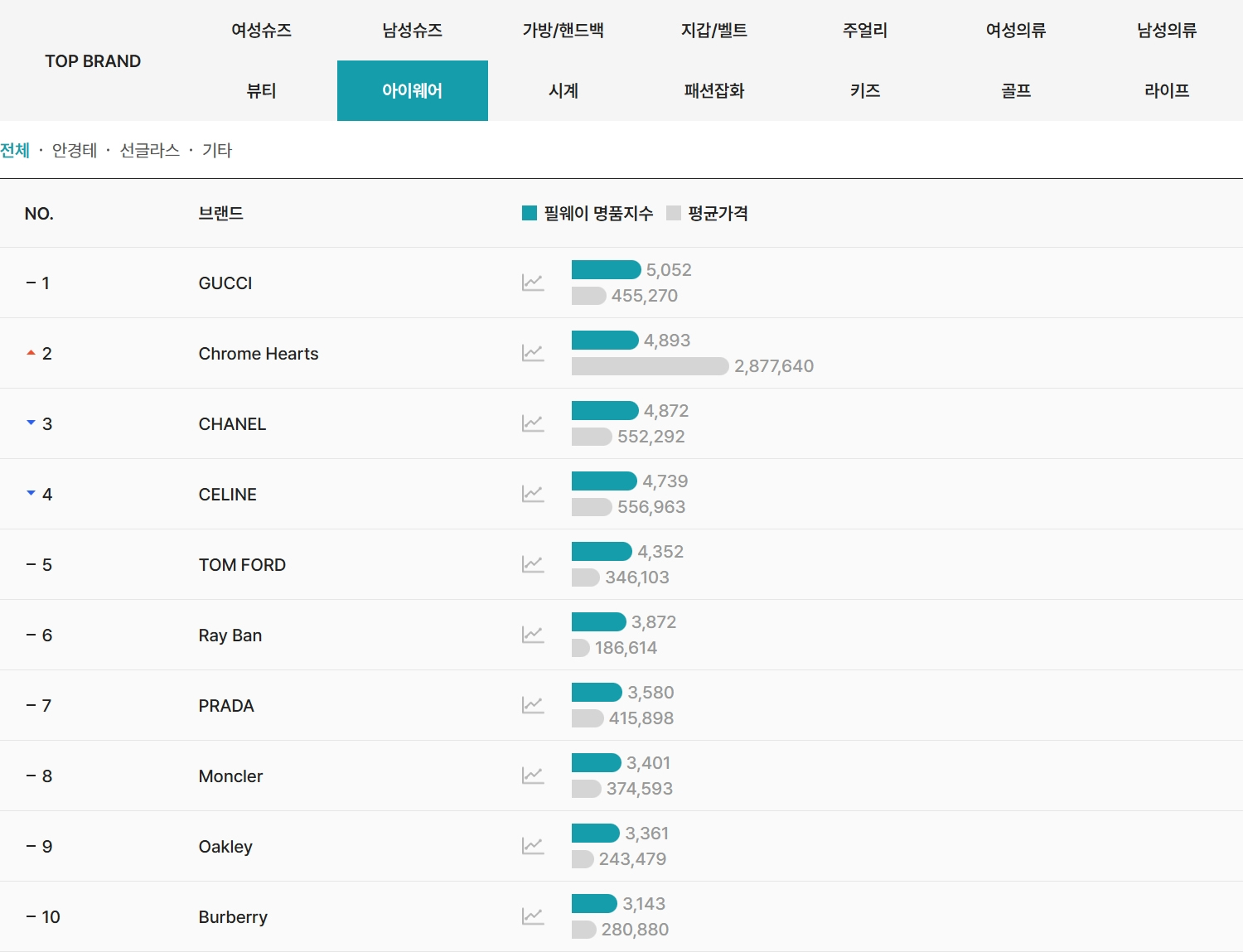Open the Chrome Hearts brand link
Viewport: 1243px width, 952px height.
[x=259, y=354]
